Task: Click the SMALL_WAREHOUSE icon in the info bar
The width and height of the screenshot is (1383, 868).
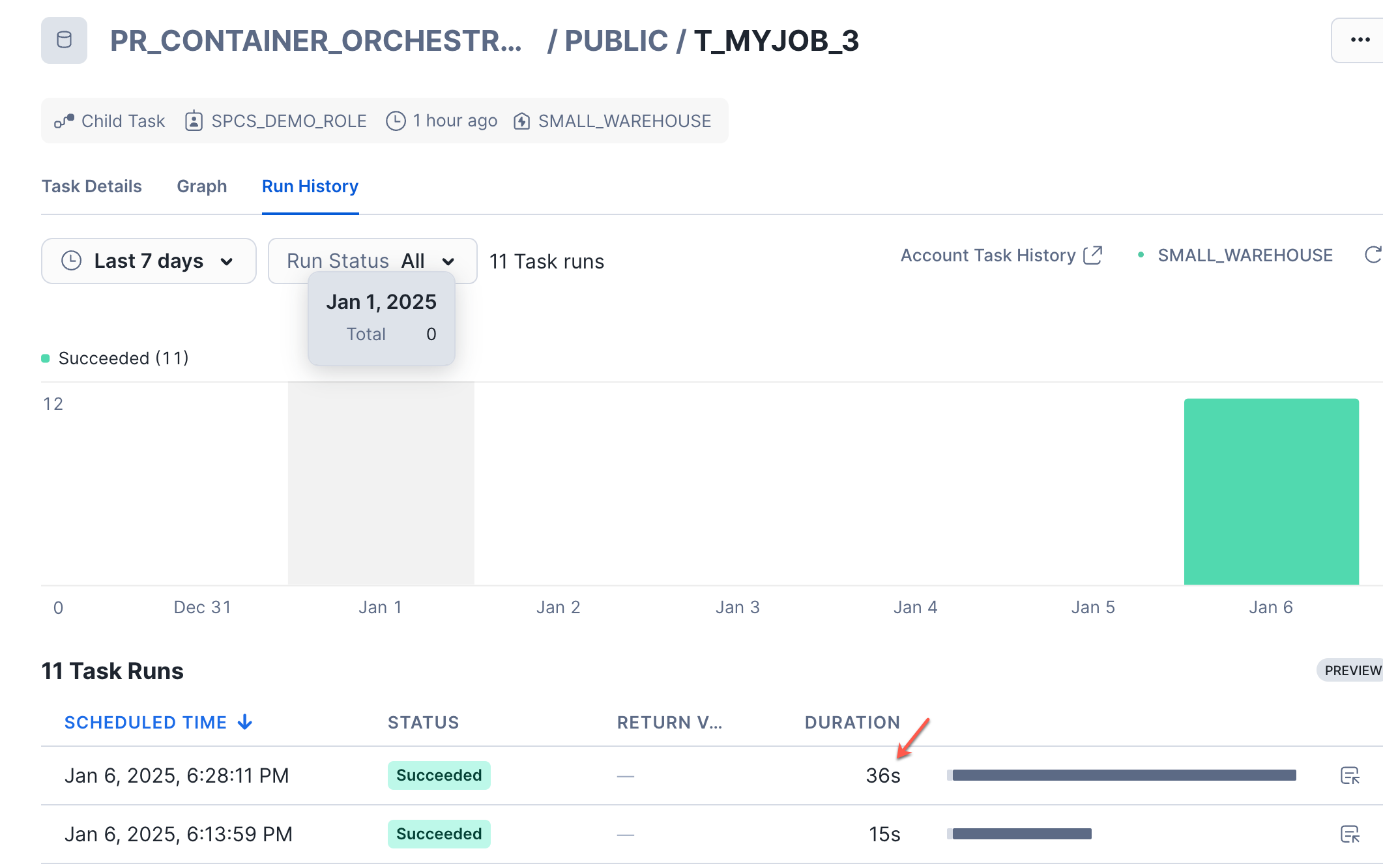Action: click(521, 121)
